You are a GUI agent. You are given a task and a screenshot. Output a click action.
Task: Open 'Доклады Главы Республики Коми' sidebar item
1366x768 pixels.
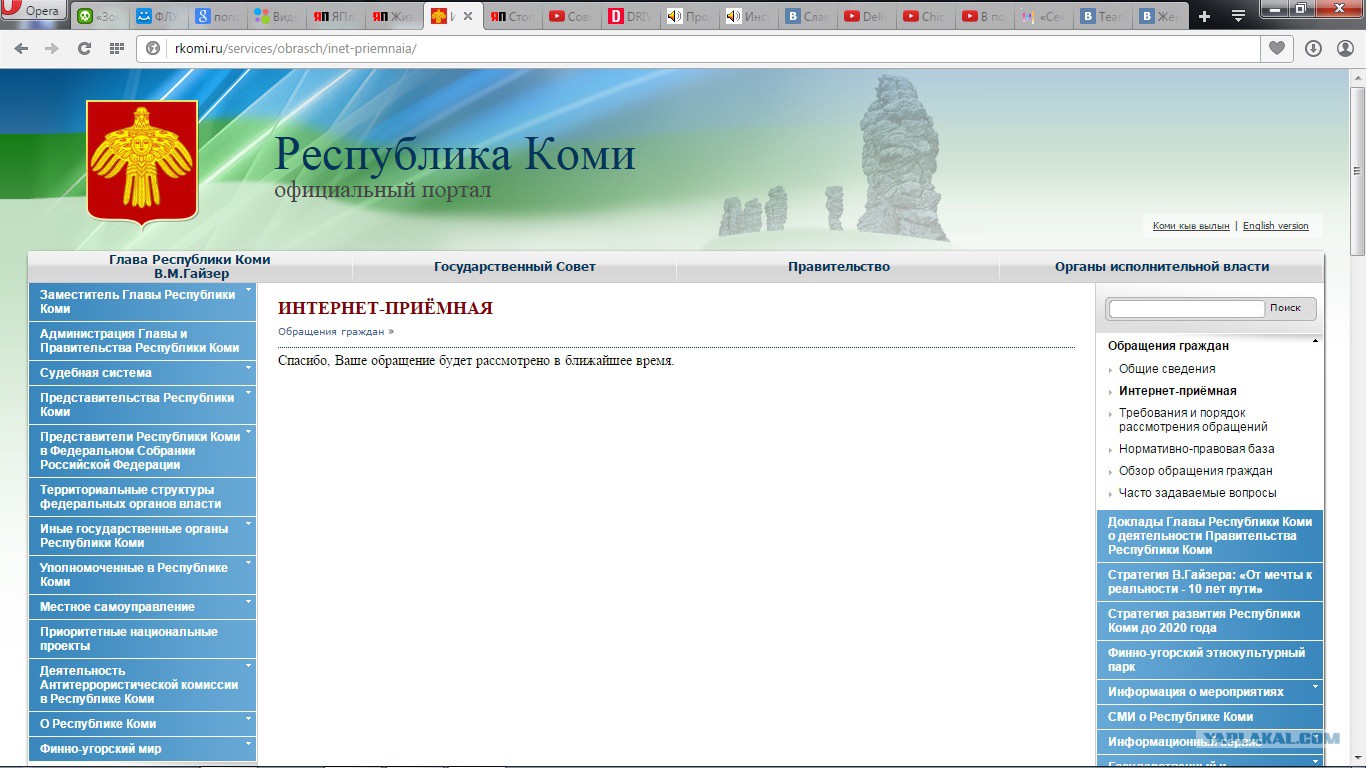[1210, 536]
